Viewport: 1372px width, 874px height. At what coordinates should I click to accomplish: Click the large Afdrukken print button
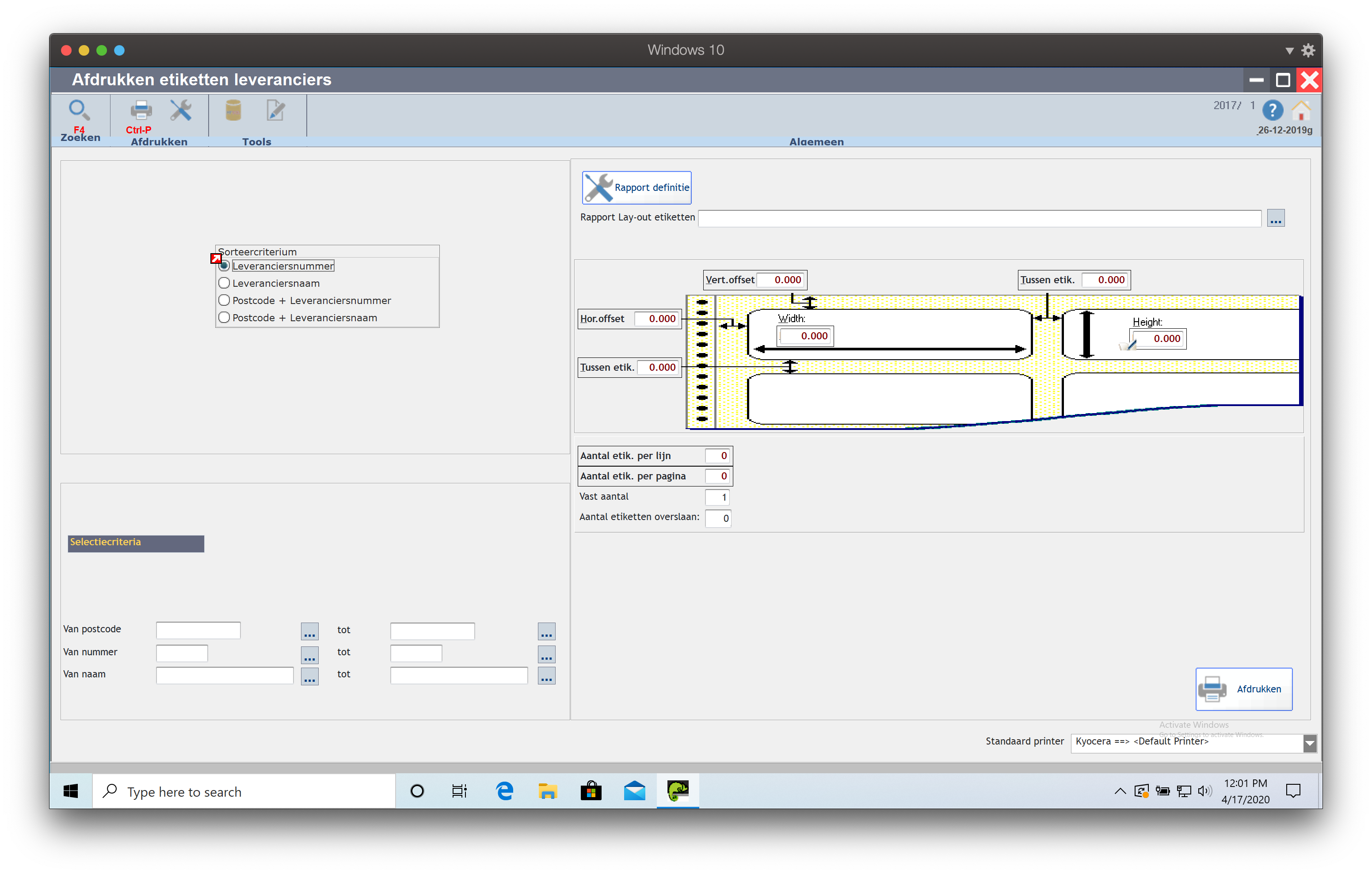pos(1243,689)
